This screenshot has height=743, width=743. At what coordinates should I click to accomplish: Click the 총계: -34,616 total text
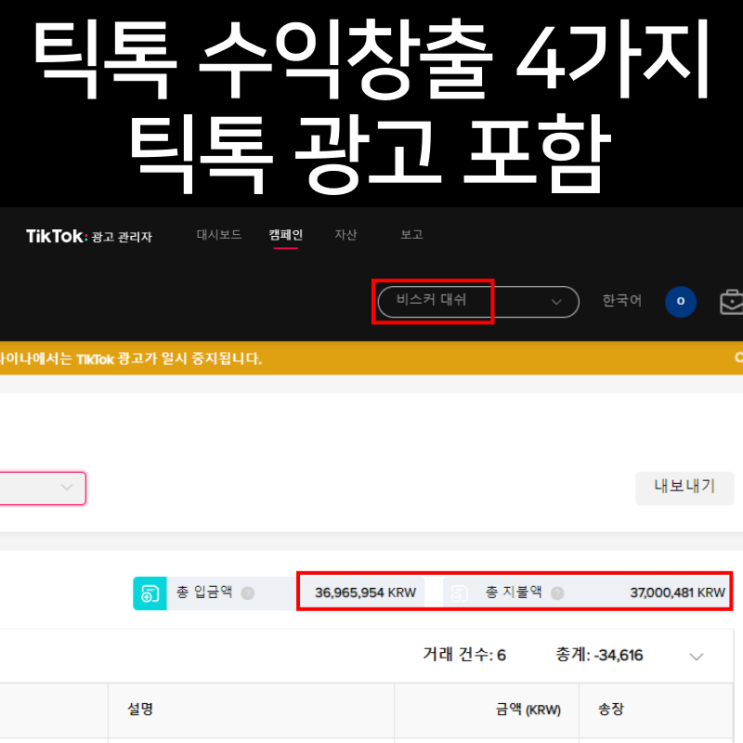pos(599,655)
